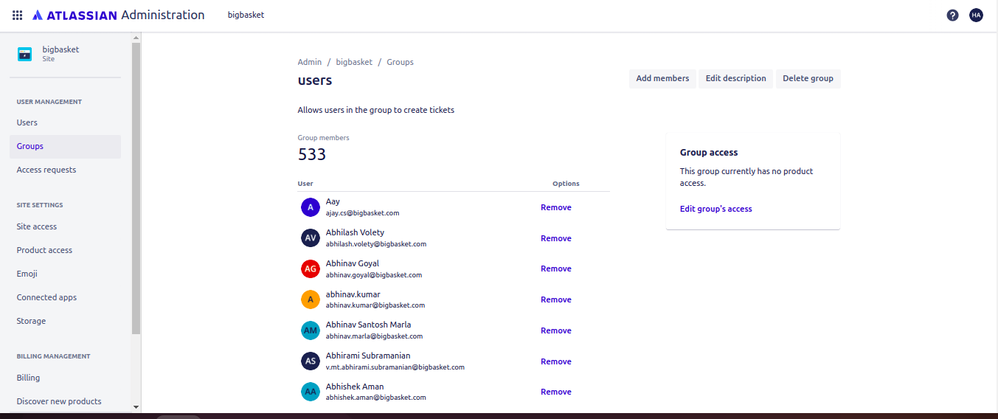The height and width of the screenshot is (419, 998).
Task: Click the Delete group button
Action: (x=808, y=78)
